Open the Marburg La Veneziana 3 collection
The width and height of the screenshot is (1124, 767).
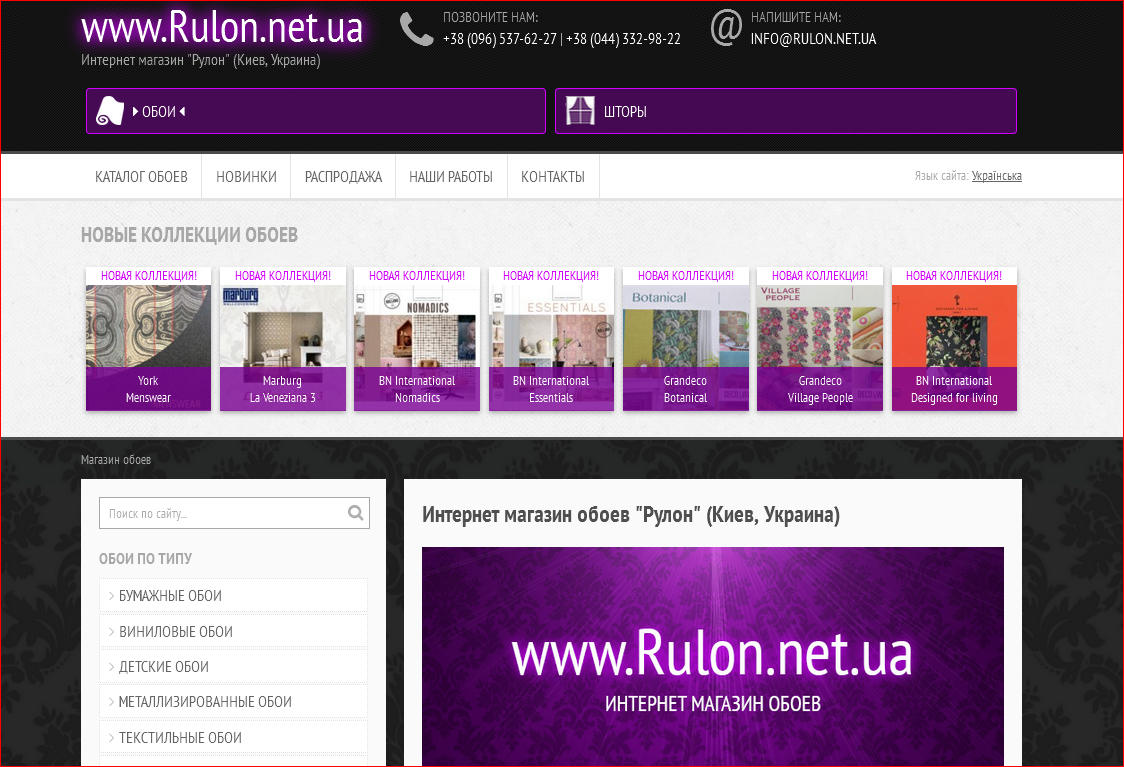coord(282,339)
